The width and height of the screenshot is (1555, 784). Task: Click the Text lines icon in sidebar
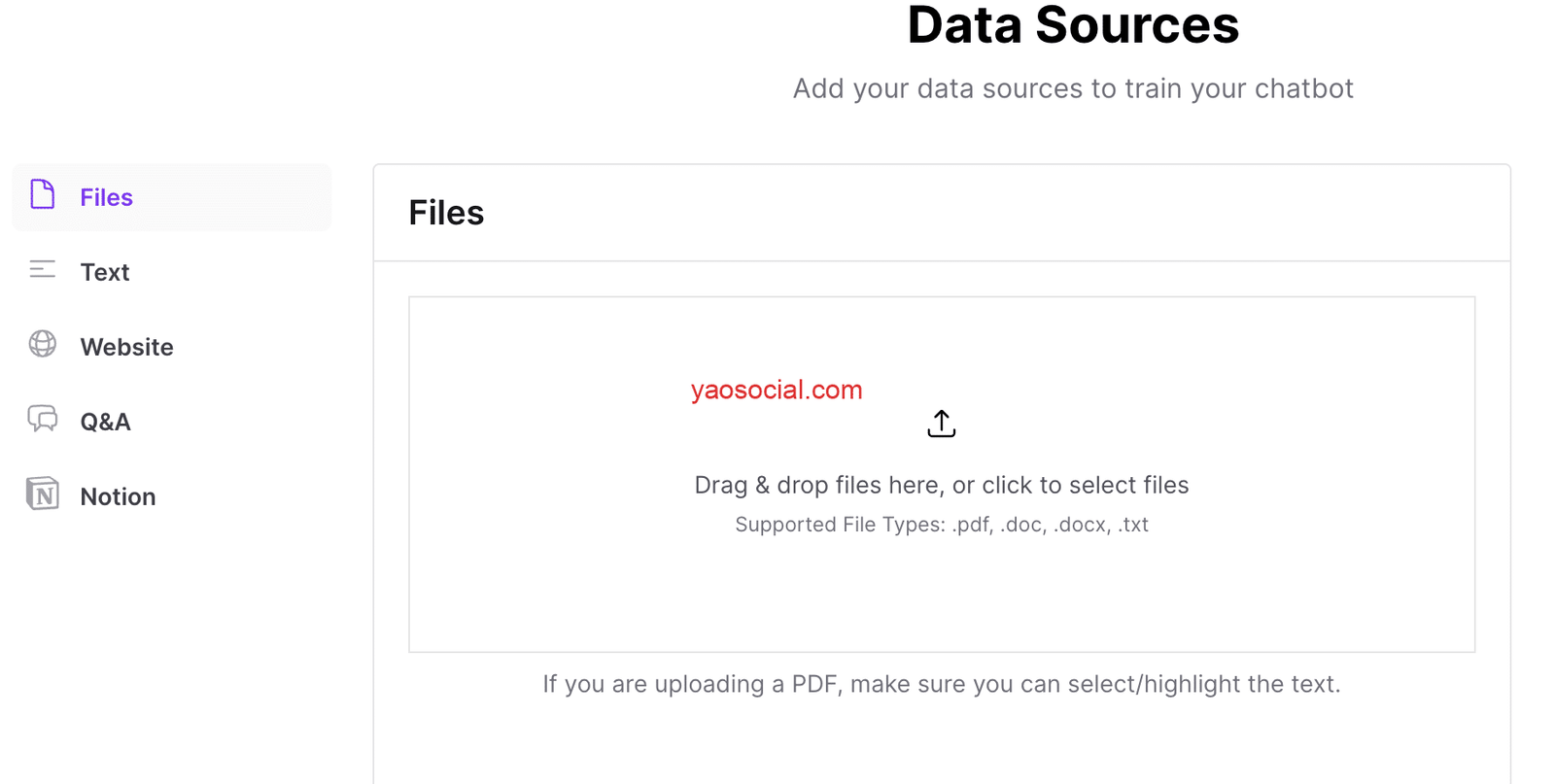click(43, 269)
